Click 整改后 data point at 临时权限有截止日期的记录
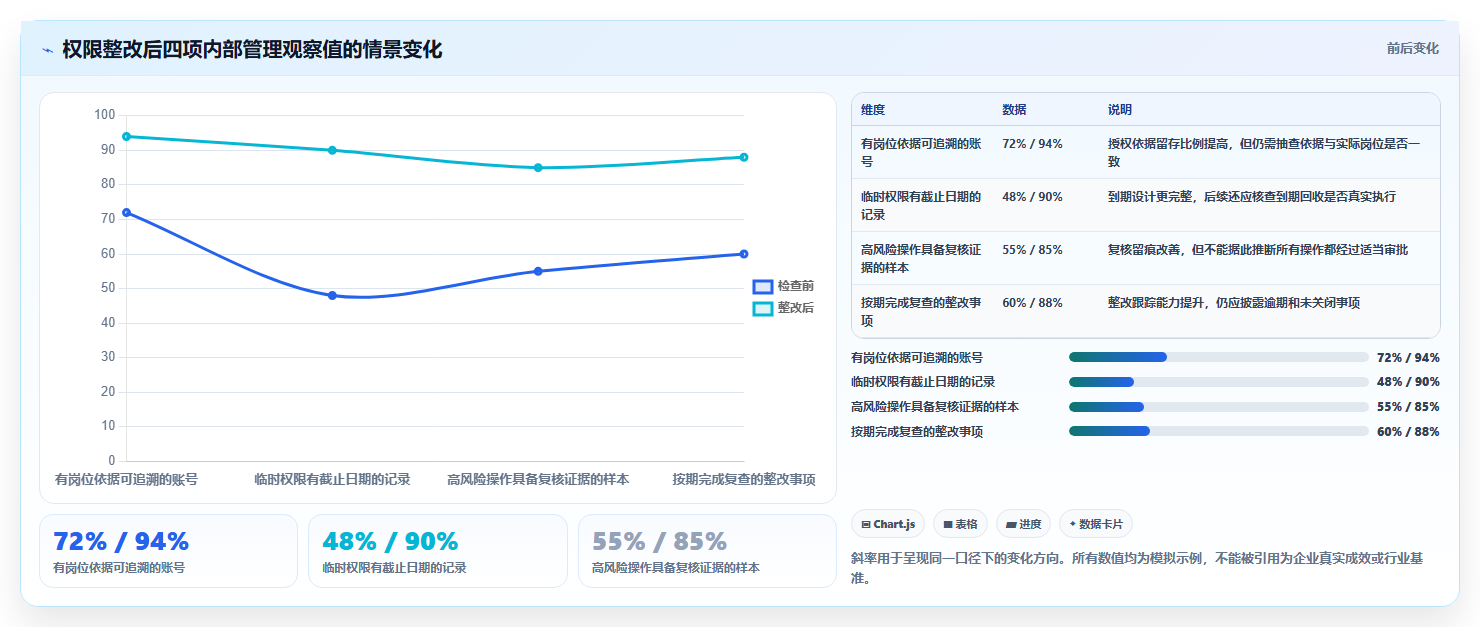 pos(332,150)
